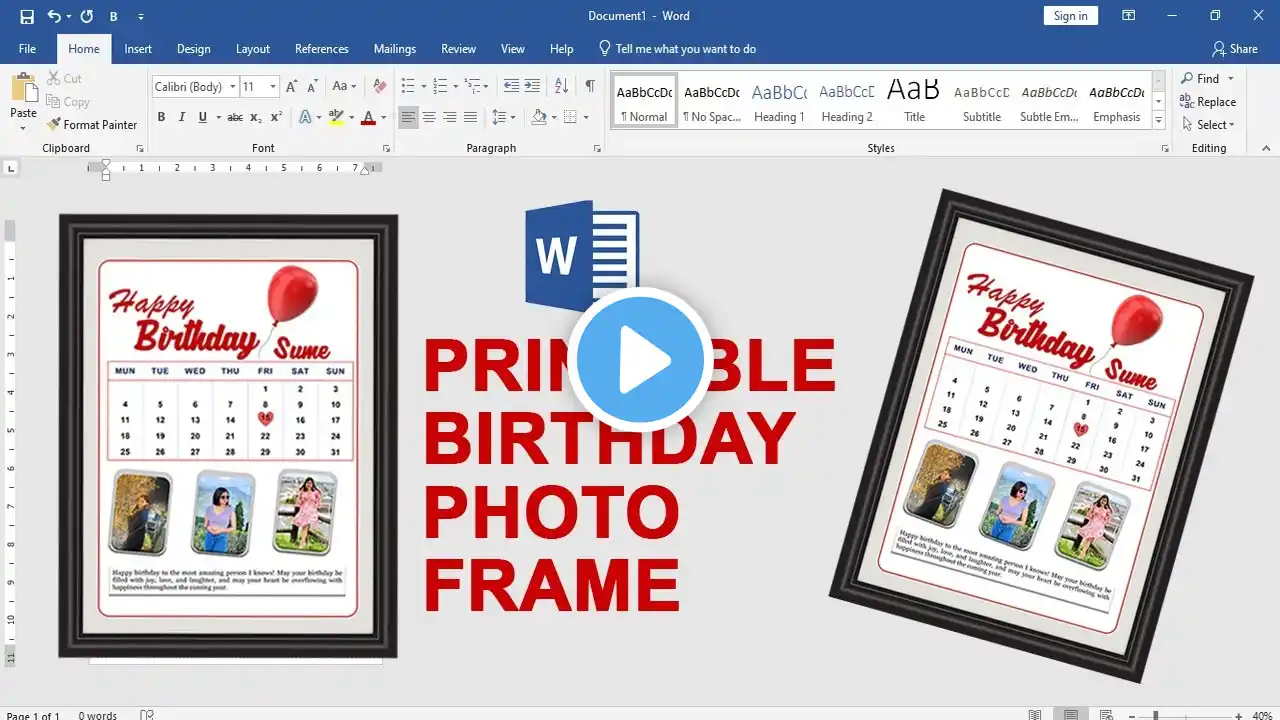1280x720 pixels.
Task: Click the tab selector at the ruler corner
Action: click(11, 168)
